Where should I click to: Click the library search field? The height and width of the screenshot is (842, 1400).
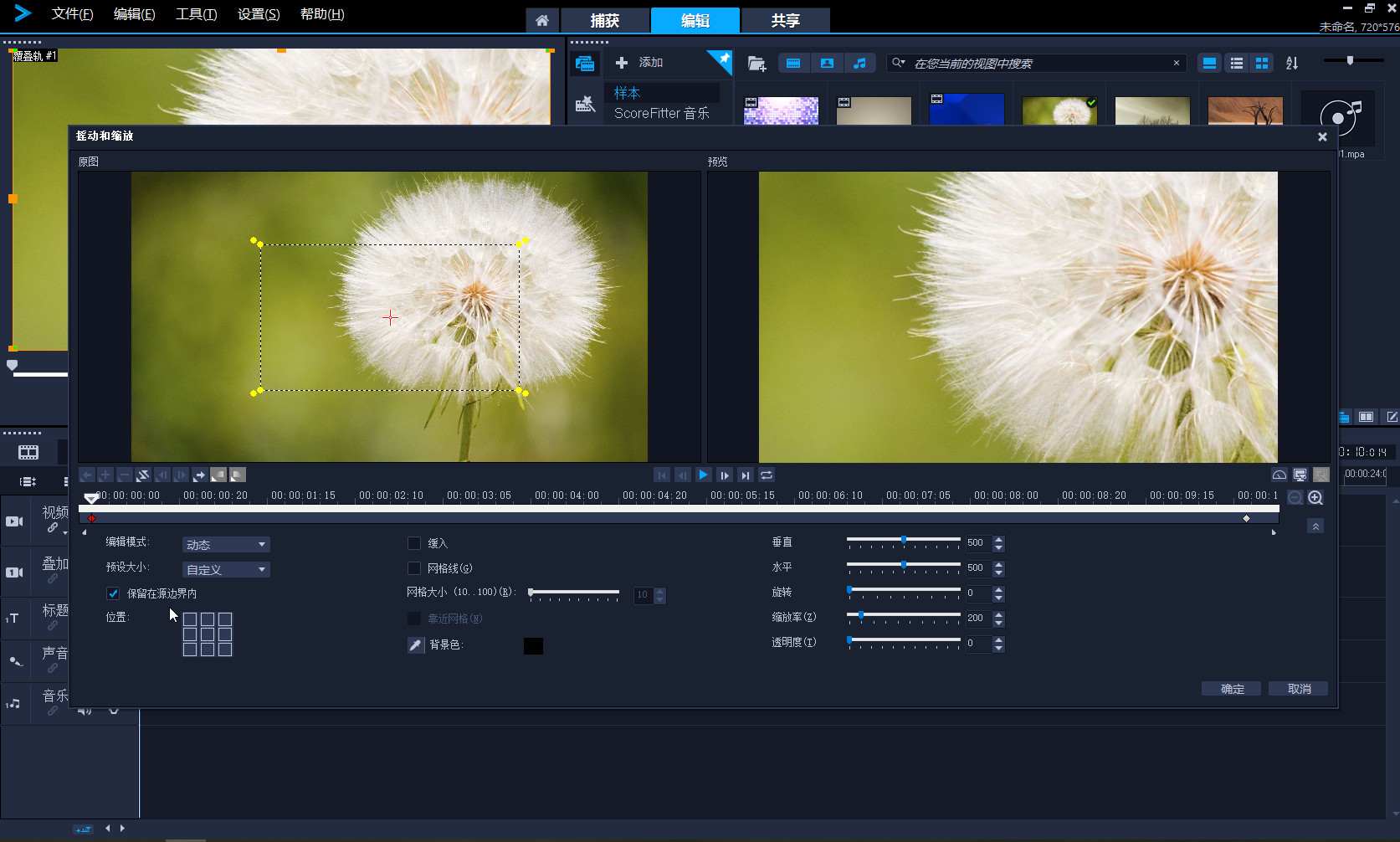click(x=1037, y=64)
